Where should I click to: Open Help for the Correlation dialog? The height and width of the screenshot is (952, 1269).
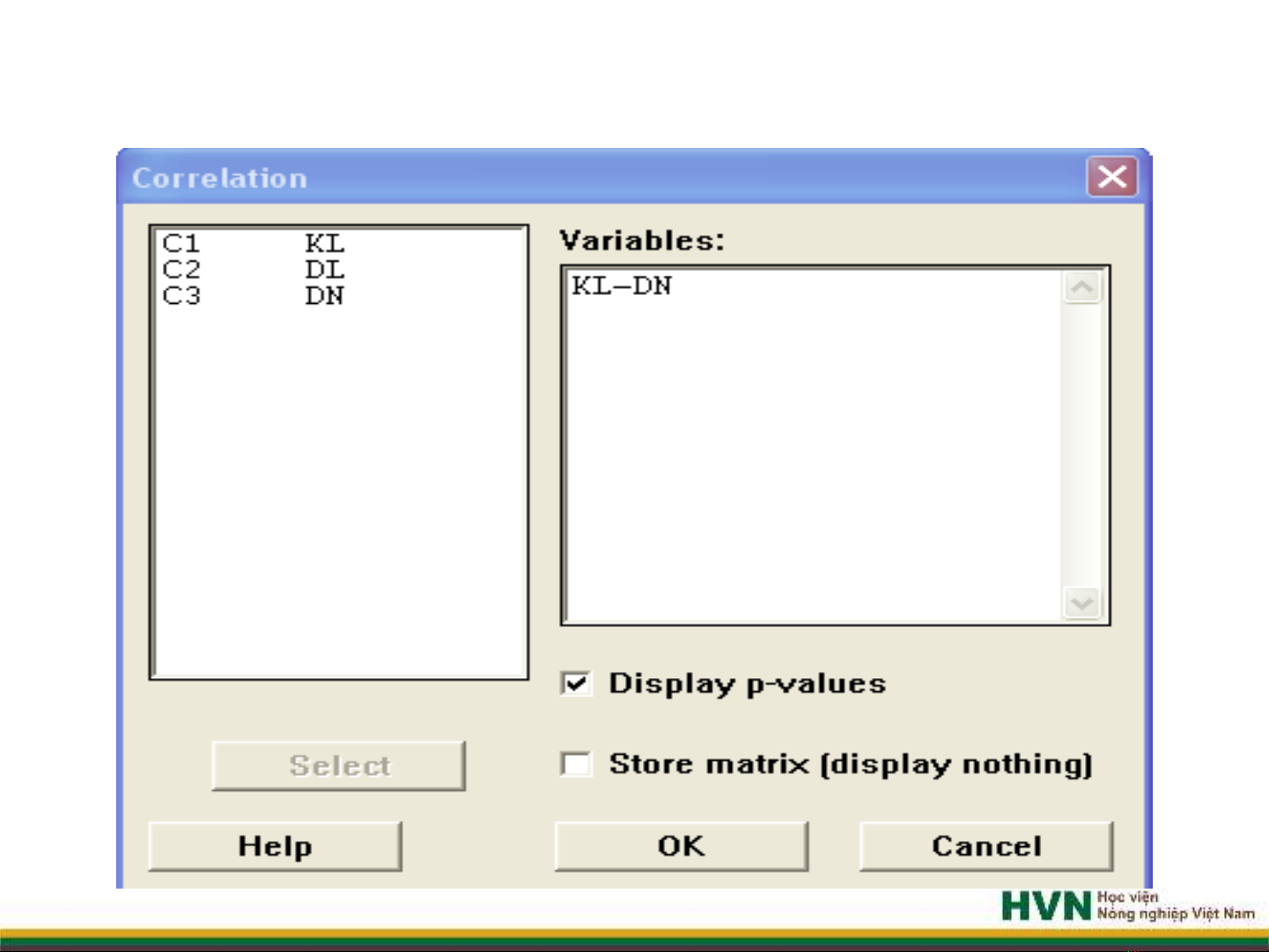point(275,846)
